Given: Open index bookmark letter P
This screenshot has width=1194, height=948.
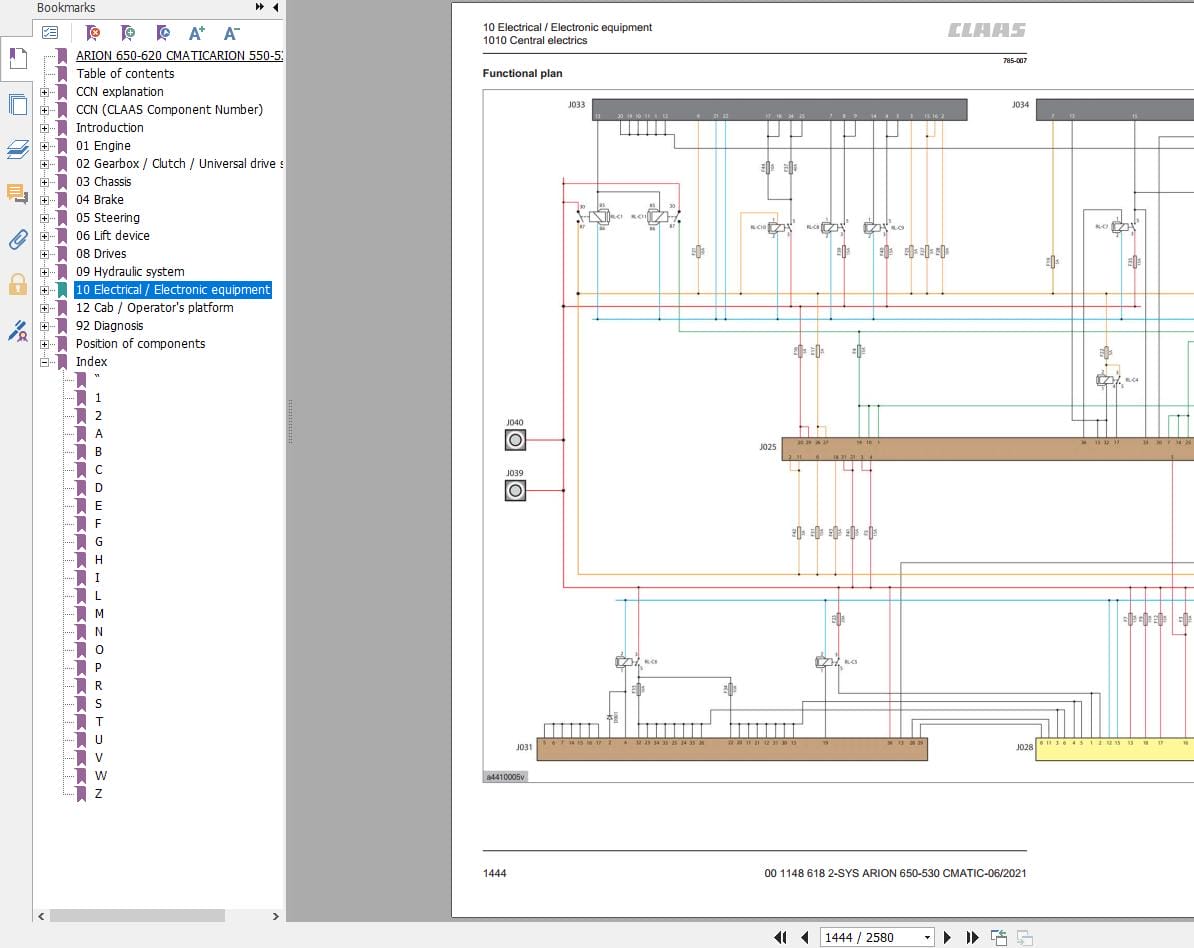Looking at the screenshot, I should (98, 668).
